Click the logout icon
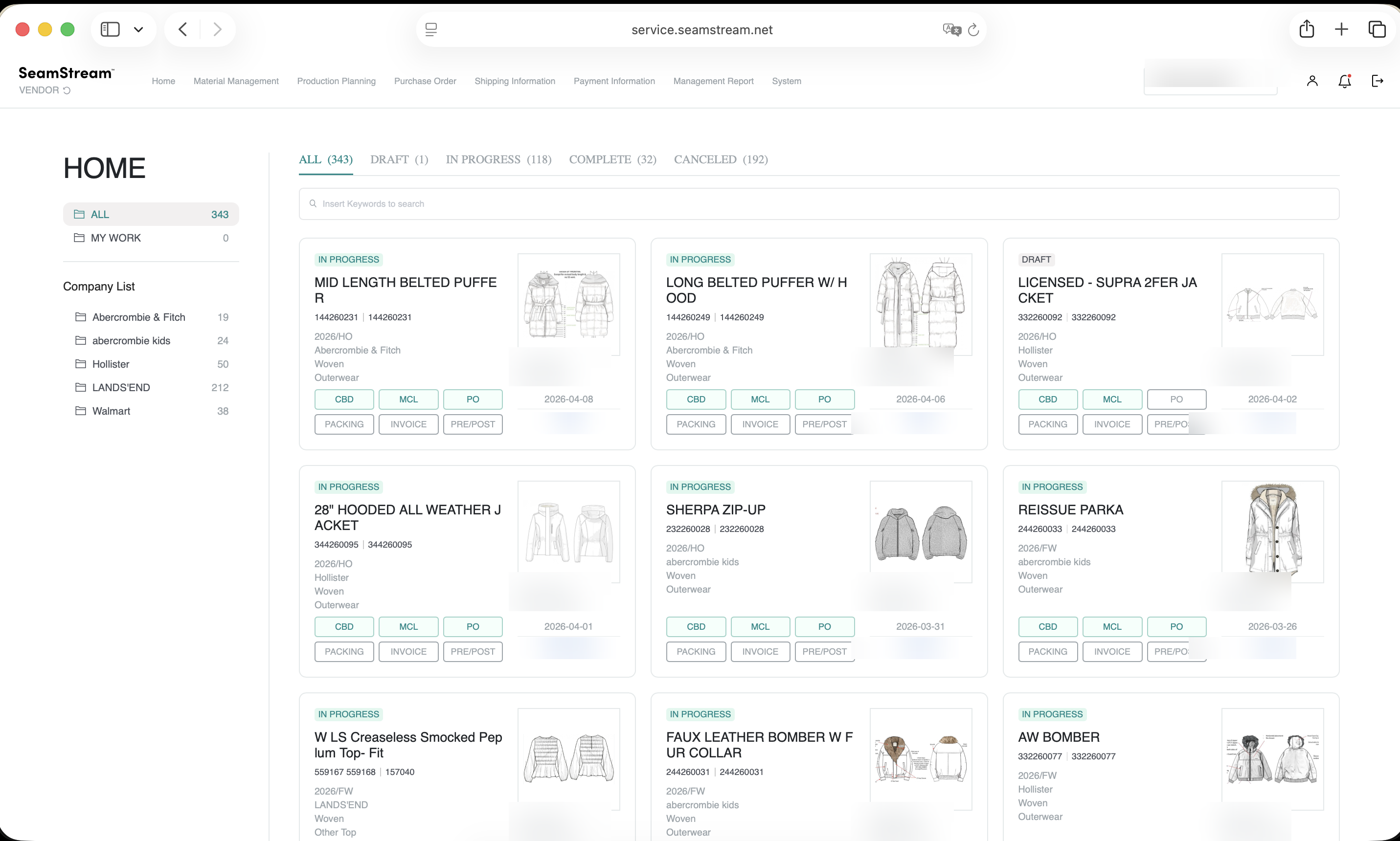Image resolution: width=1400 pixels, height=841 pixels. click(1377, 81)
